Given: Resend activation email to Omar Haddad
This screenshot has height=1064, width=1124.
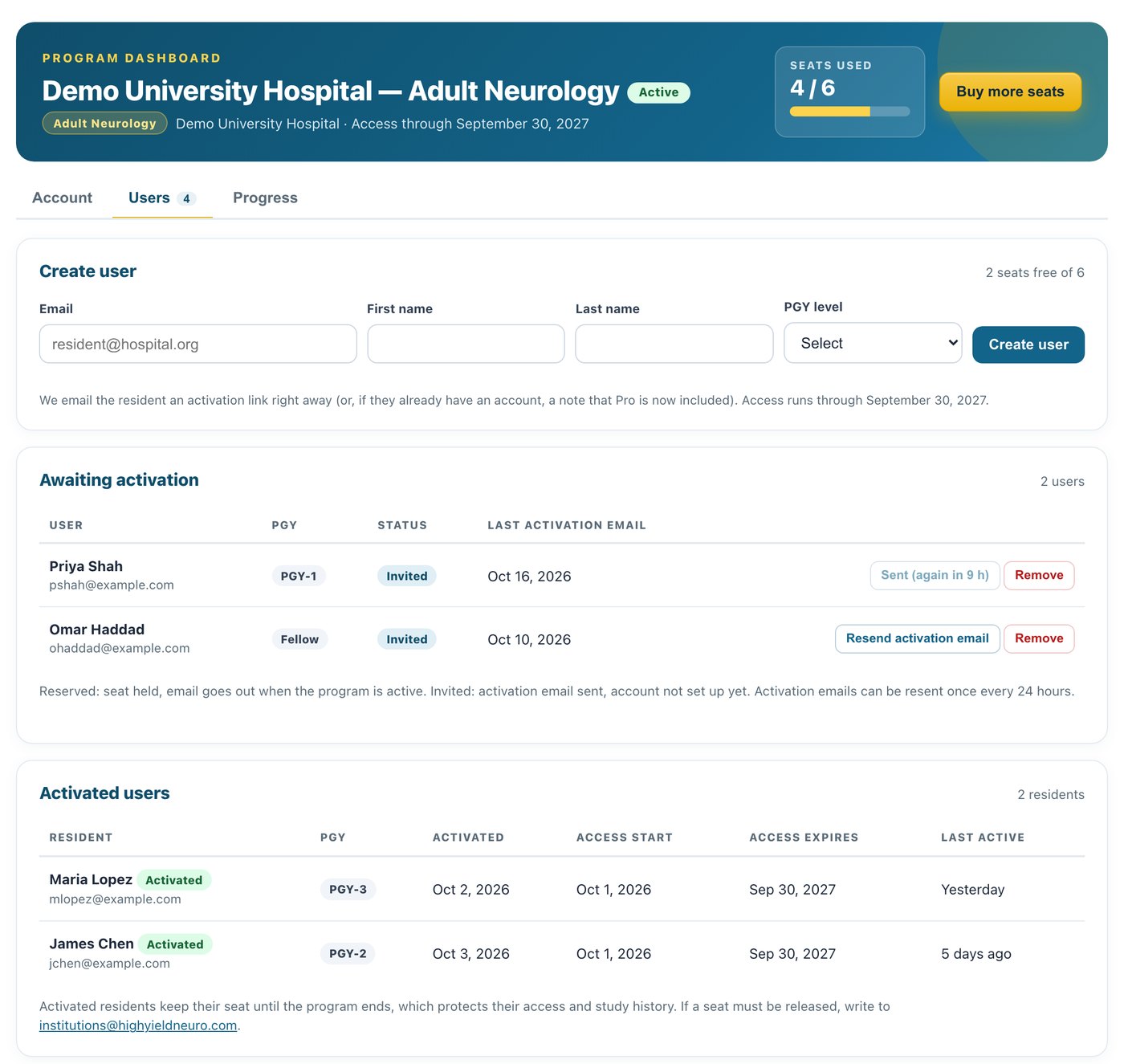Looking at the screenshot, I should click(x=917, y=638).
